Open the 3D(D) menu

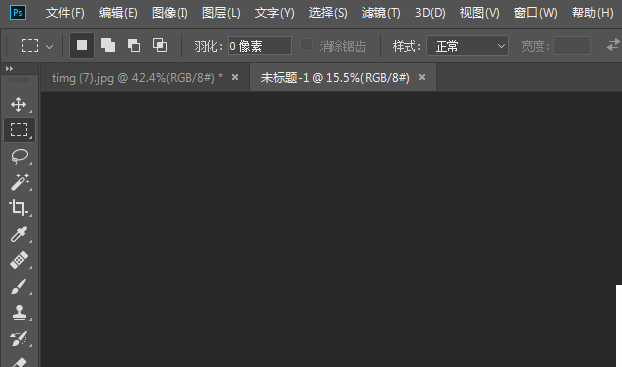[430, 13]
